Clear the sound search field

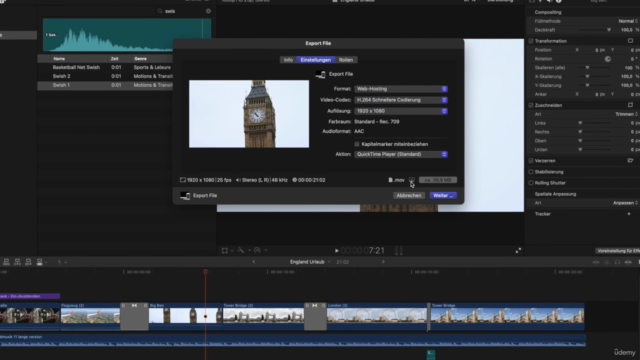209,11
